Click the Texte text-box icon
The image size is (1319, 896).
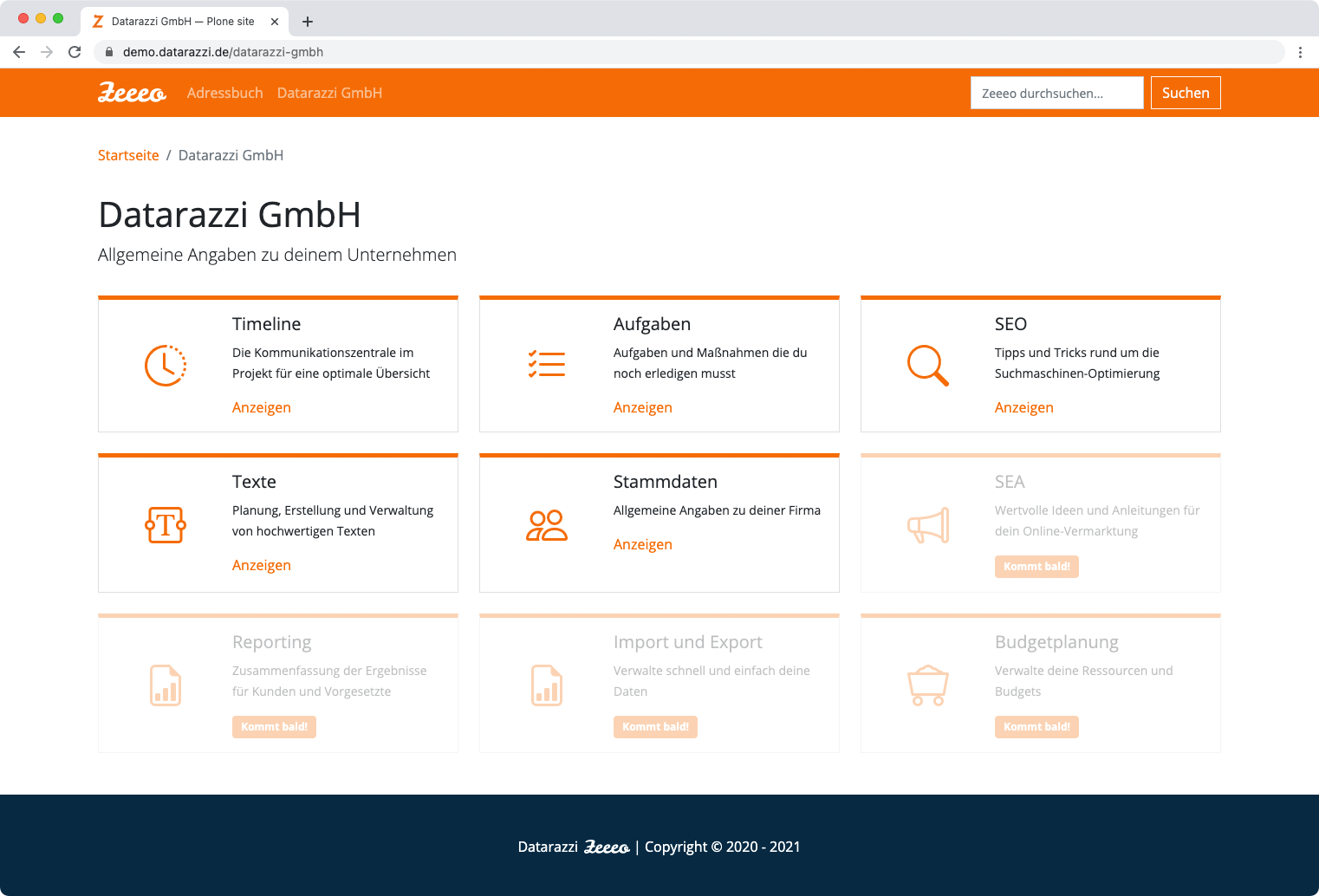point(166,525)
